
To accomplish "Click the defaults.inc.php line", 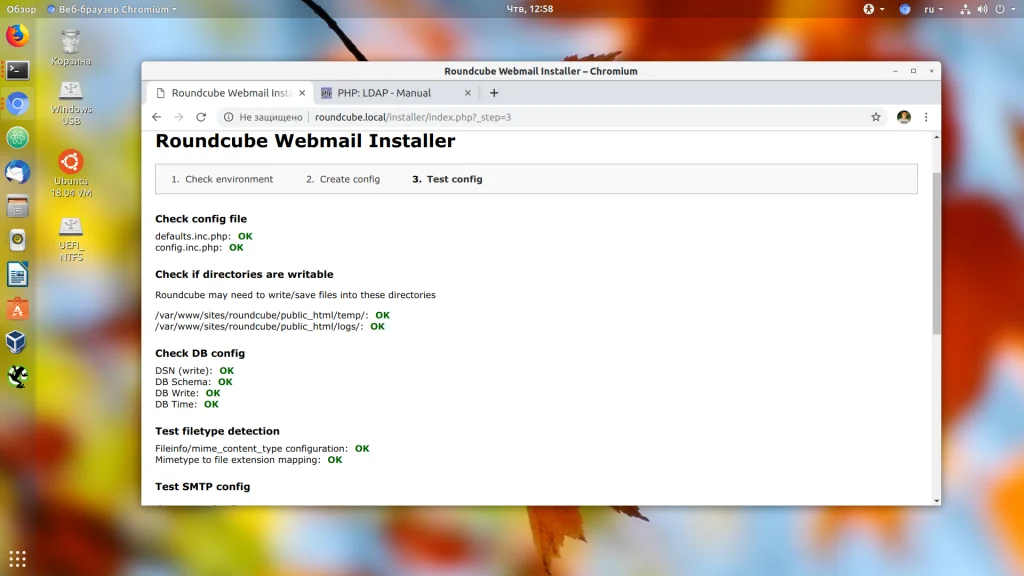I will tap(204, 236).
